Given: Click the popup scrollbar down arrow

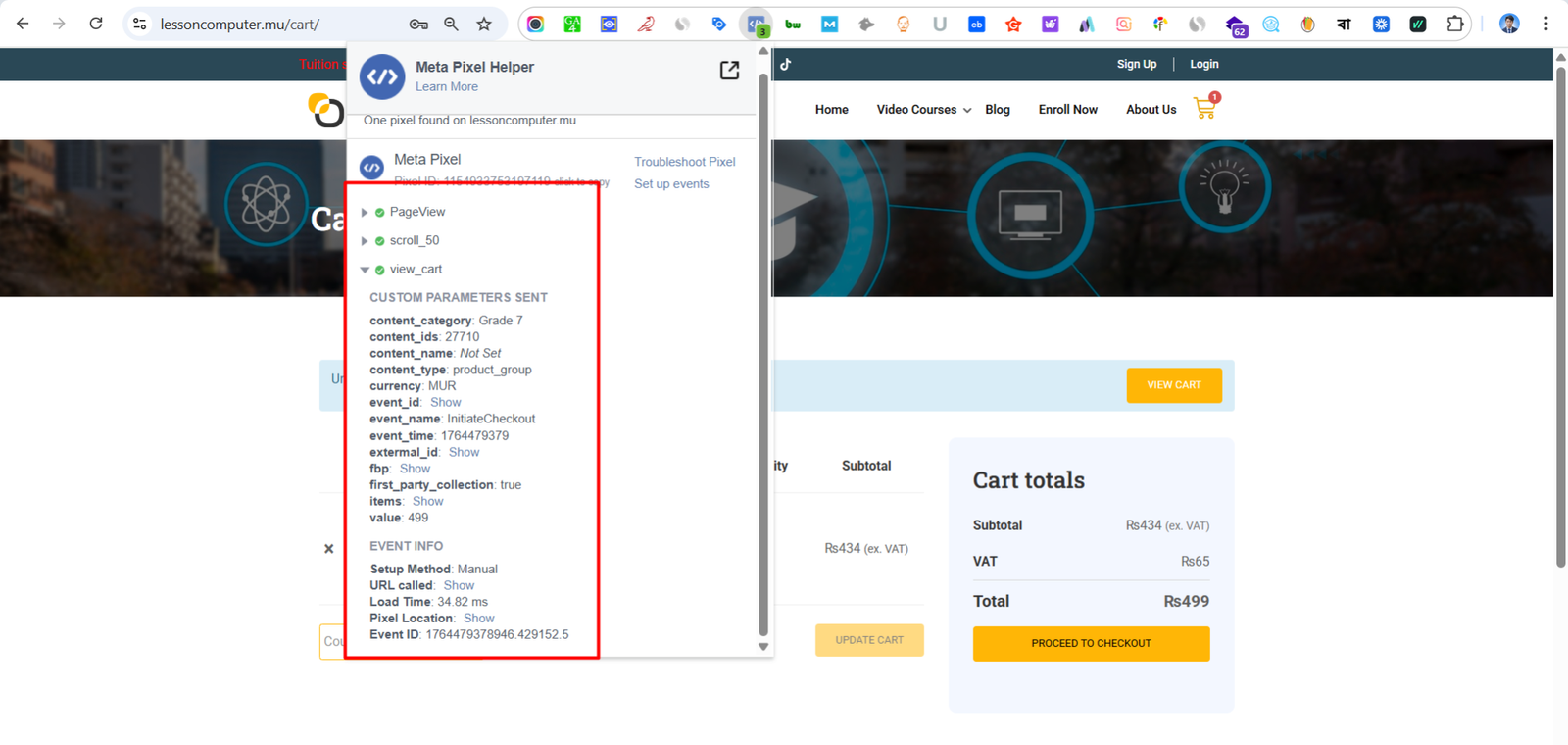Looking at the screenshot, I should [763, 647].
